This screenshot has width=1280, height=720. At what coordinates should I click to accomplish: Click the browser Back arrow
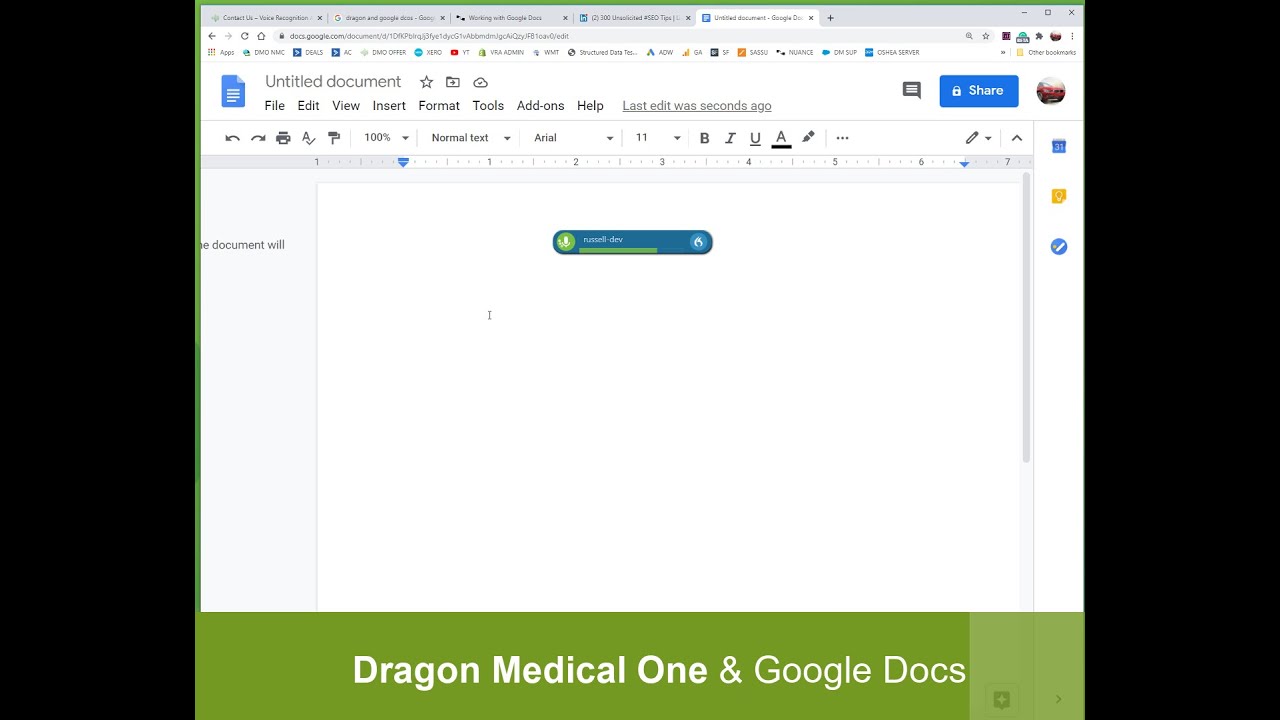pos(212,36)
